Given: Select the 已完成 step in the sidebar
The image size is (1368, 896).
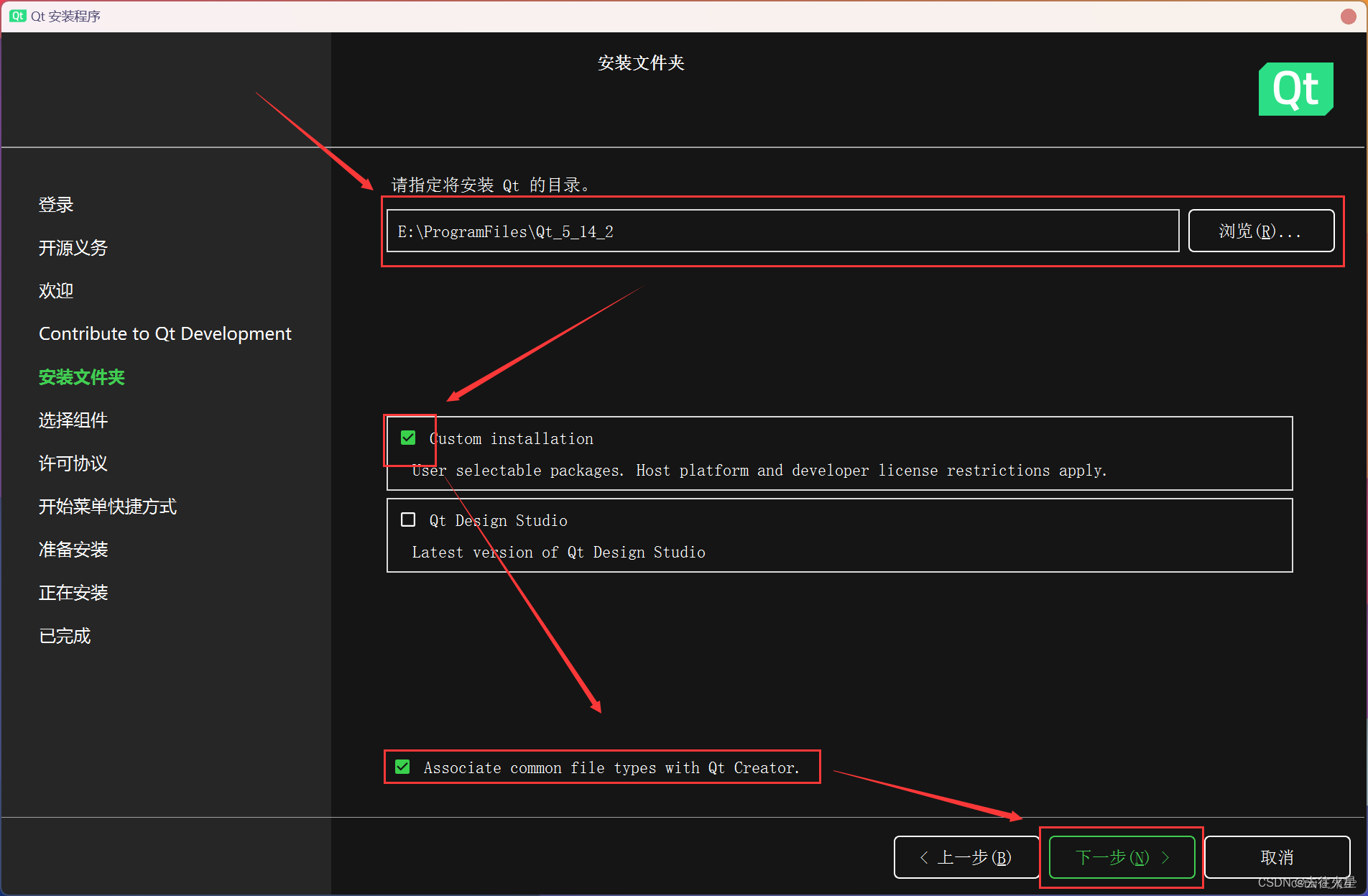Looking at the screenshot, I should point(65,636).
